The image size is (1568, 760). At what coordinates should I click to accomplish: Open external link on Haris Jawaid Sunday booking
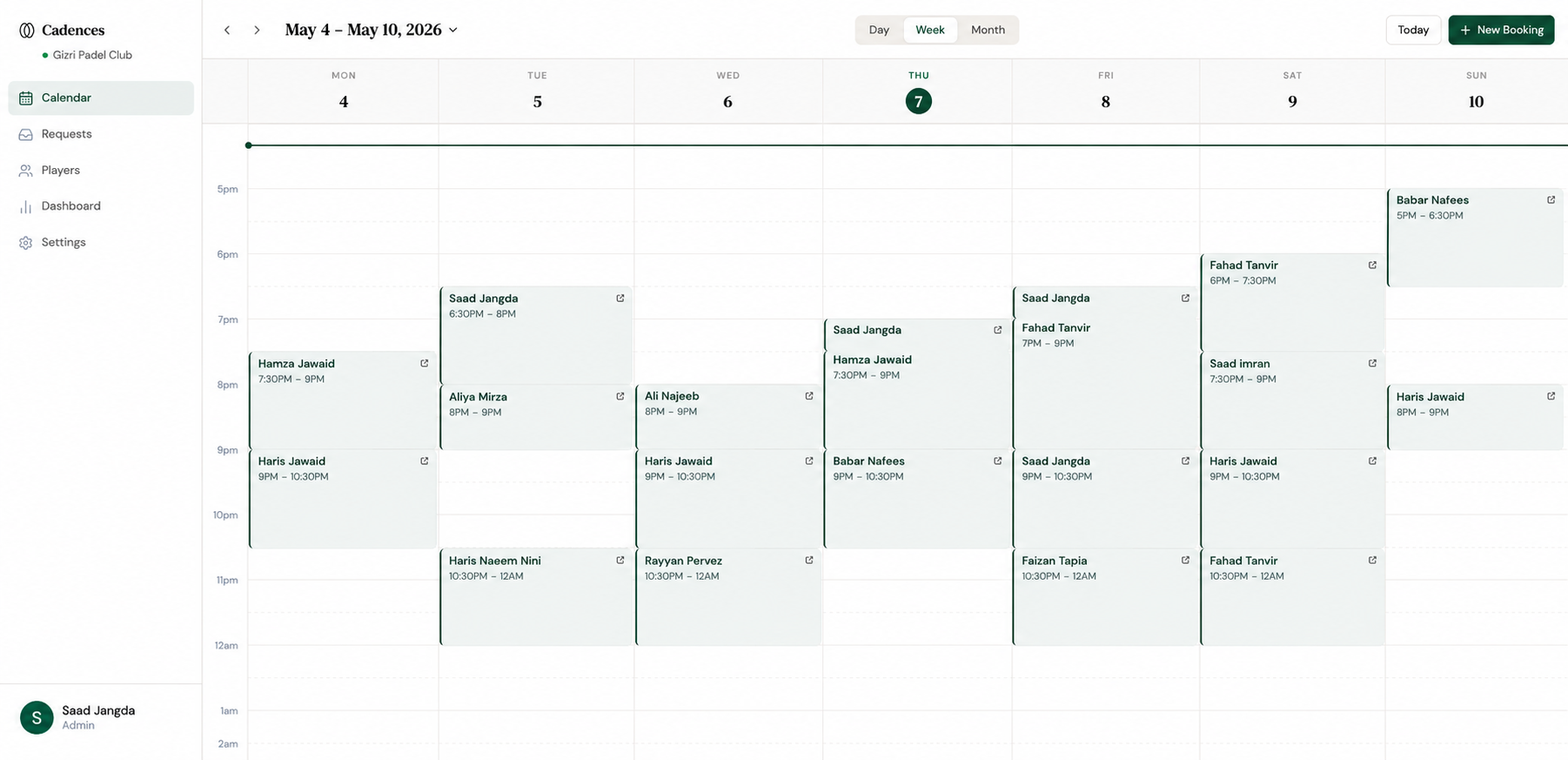click(1551, 397)
